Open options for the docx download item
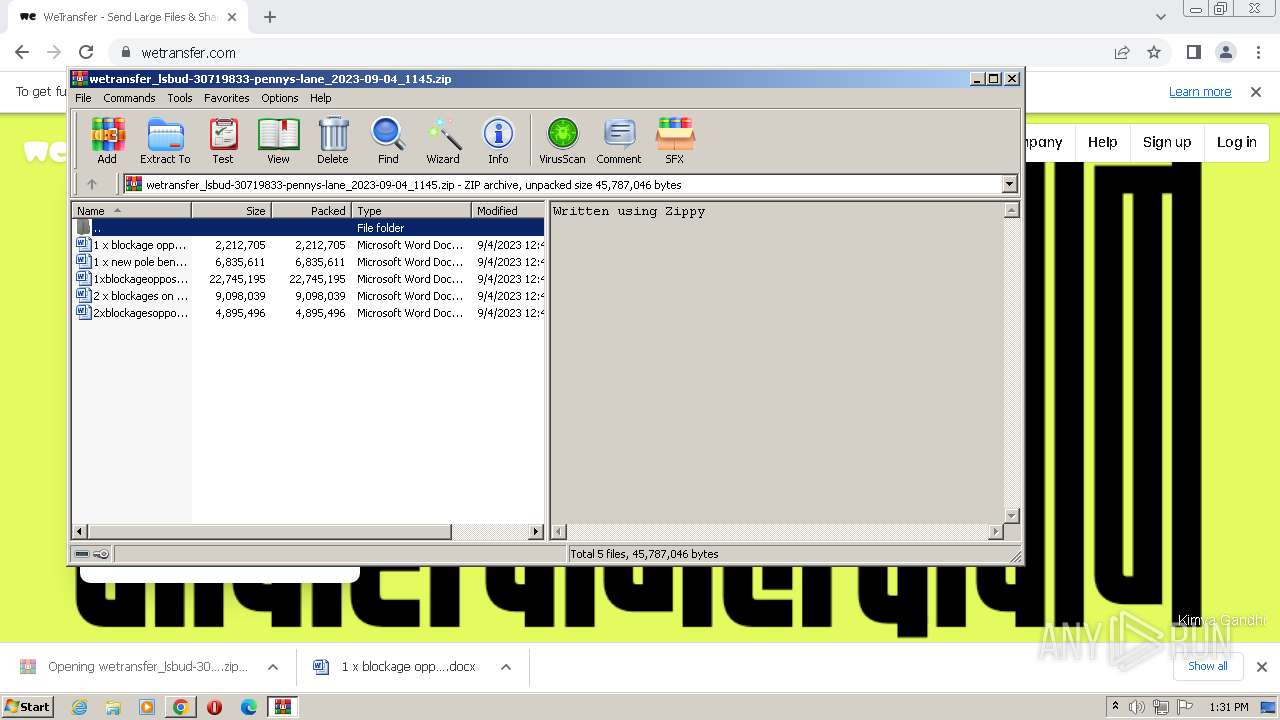1280x720 pixels. tap(506, 667)
